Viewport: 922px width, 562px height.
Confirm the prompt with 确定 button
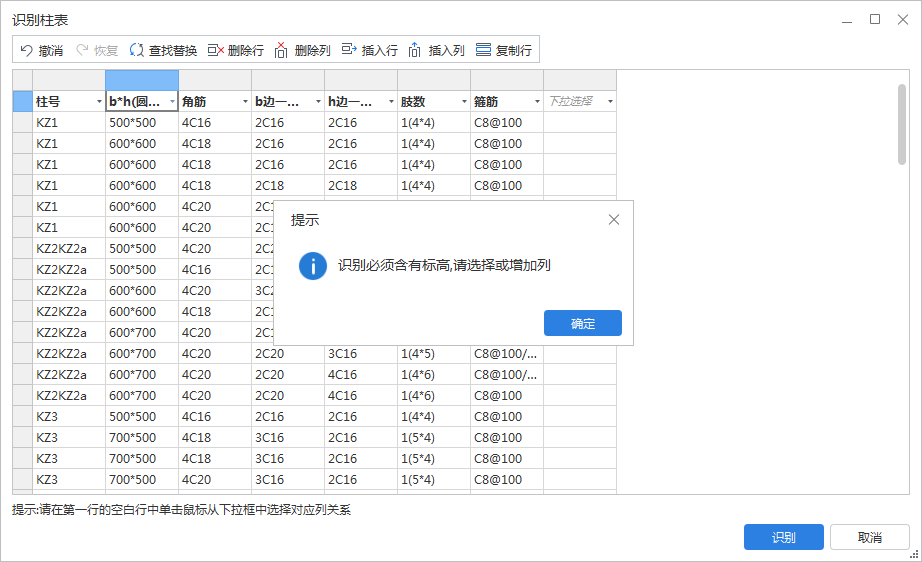click(583, 323)
